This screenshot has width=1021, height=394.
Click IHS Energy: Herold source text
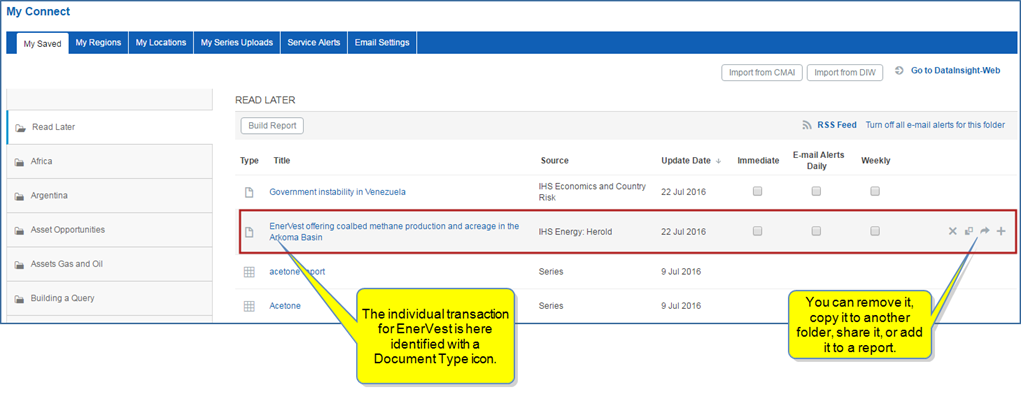(576, 232)
